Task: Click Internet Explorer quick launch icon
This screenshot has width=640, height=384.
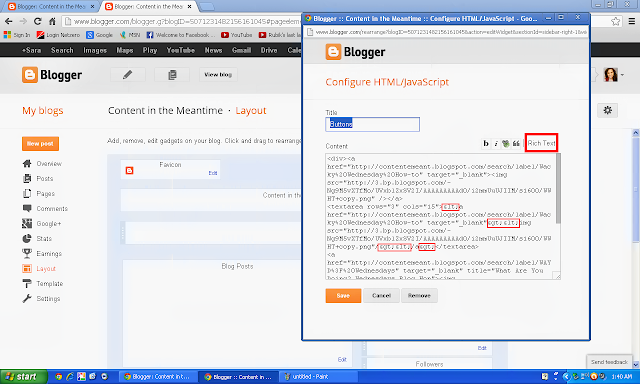Action: click(70, 377)
